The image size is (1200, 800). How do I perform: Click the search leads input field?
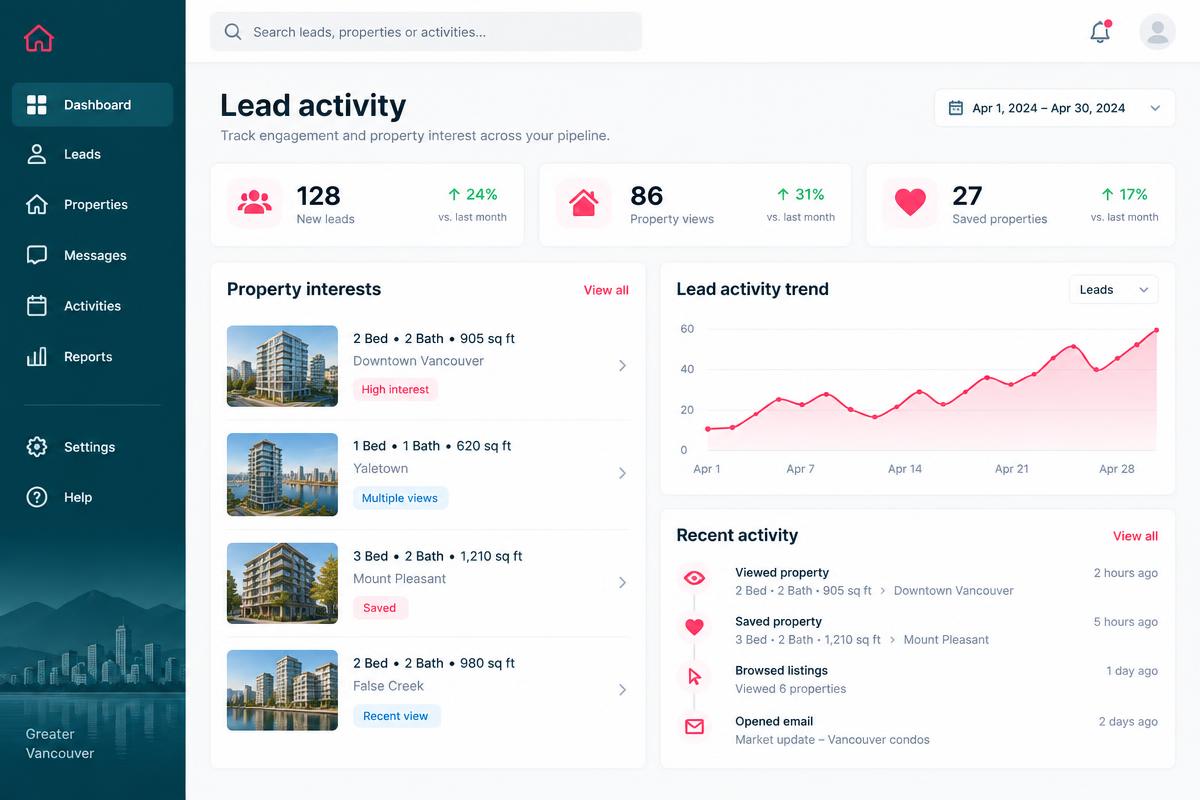(x=426, y=32)
